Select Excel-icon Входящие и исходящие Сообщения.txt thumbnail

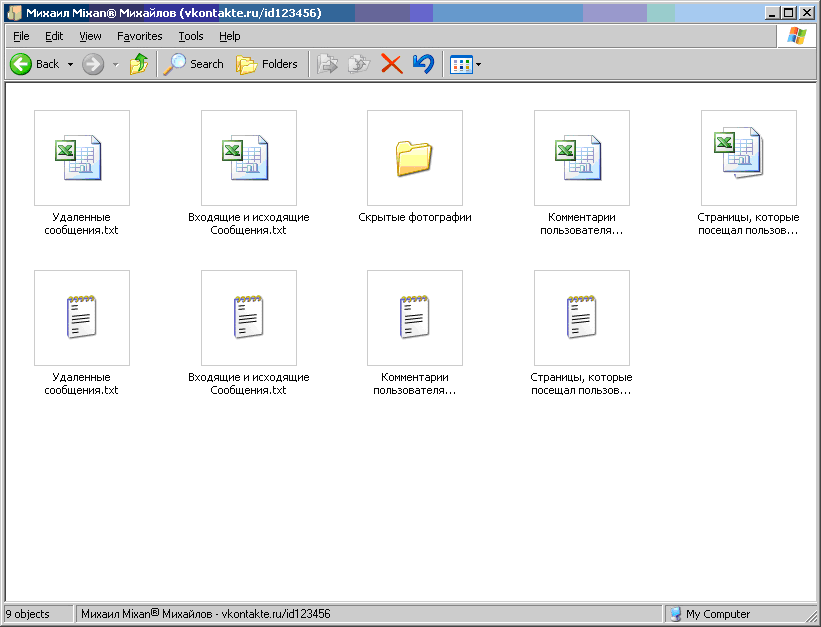click(249, 158)
